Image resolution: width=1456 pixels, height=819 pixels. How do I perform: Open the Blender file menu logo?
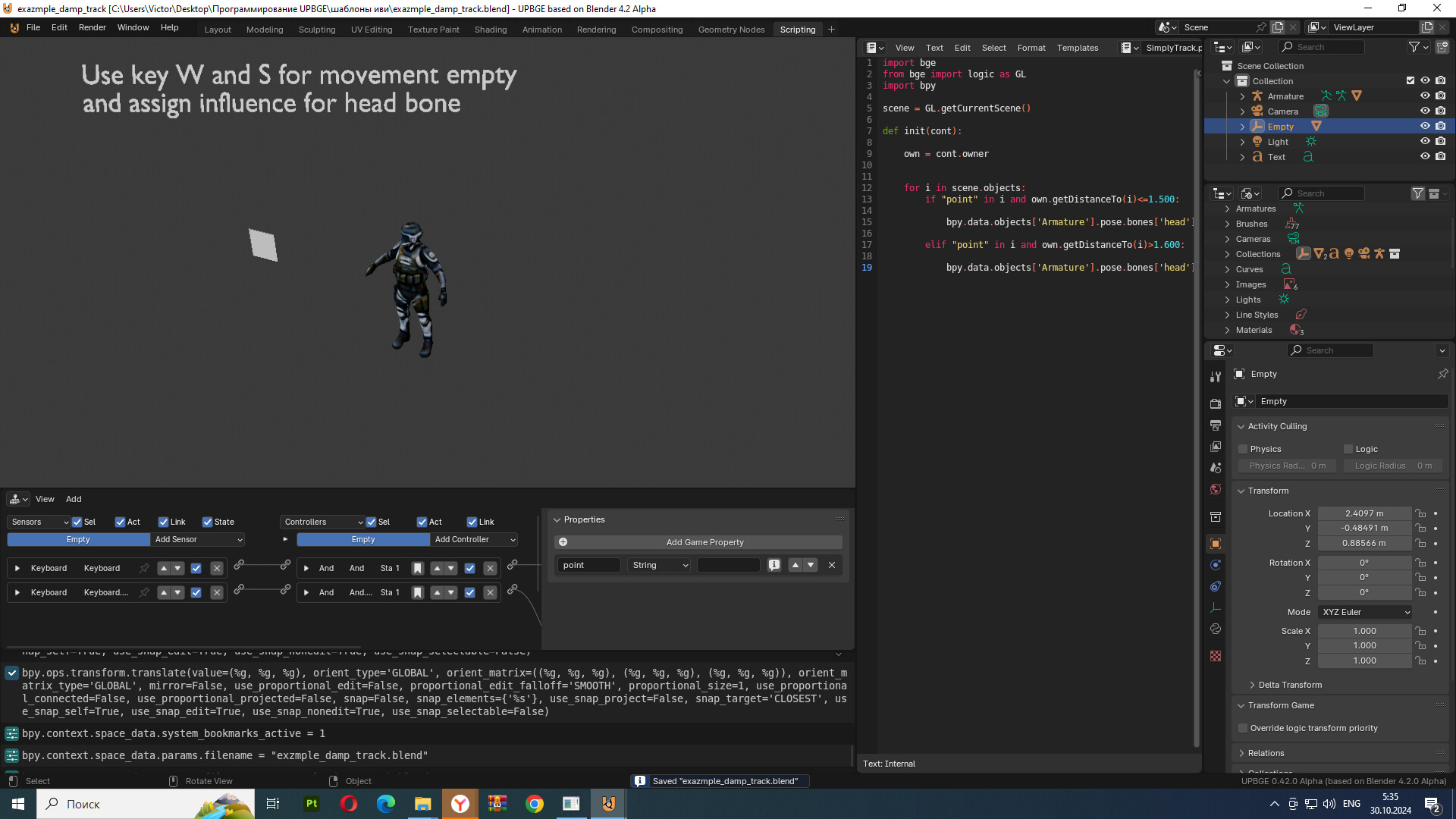[x=14, y=27]
